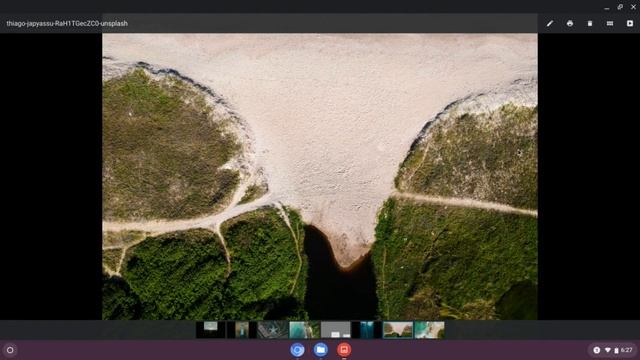Click the notification icon in the status tray
Image resolution: width=640 pixels, height=360 pixels.
pos(596,350)
